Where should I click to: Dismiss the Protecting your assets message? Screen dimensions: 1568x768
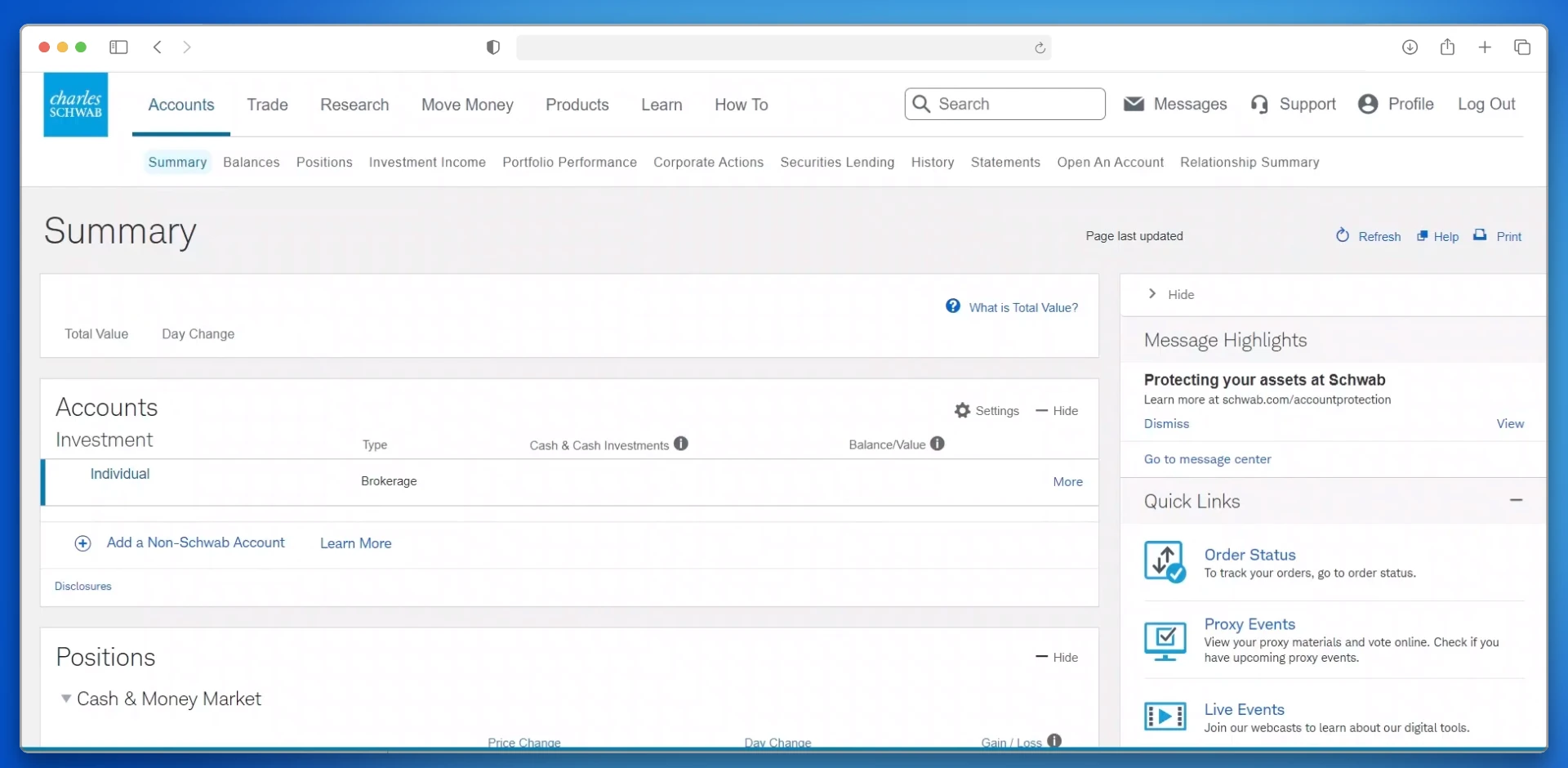pos(1166,424)
